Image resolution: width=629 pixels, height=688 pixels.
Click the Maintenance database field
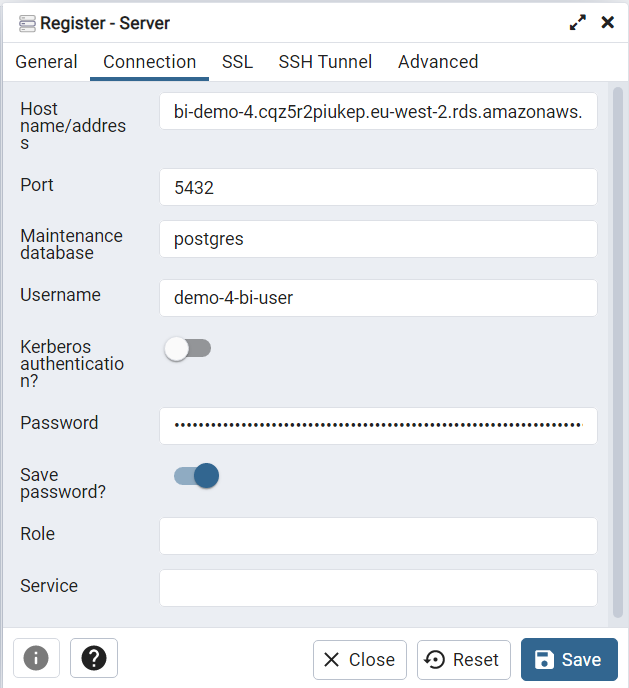pyautogui.click(x=378, y=239)
